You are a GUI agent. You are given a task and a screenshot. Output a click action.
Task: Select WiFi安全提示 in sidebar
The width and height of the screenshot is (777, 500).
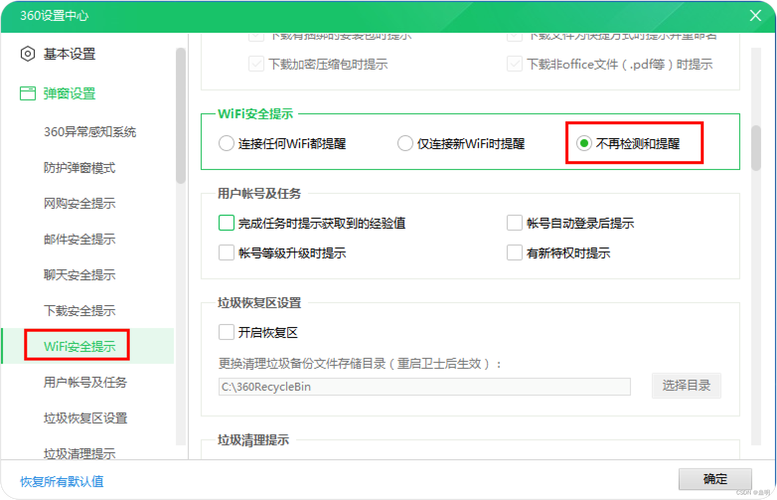79,346
